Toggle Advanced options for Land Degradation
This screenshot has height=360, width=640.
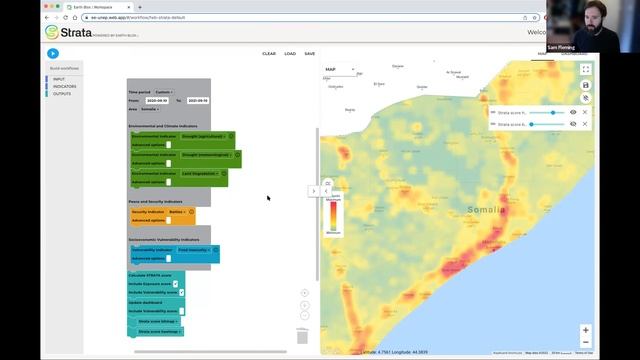tap(169, 182)
